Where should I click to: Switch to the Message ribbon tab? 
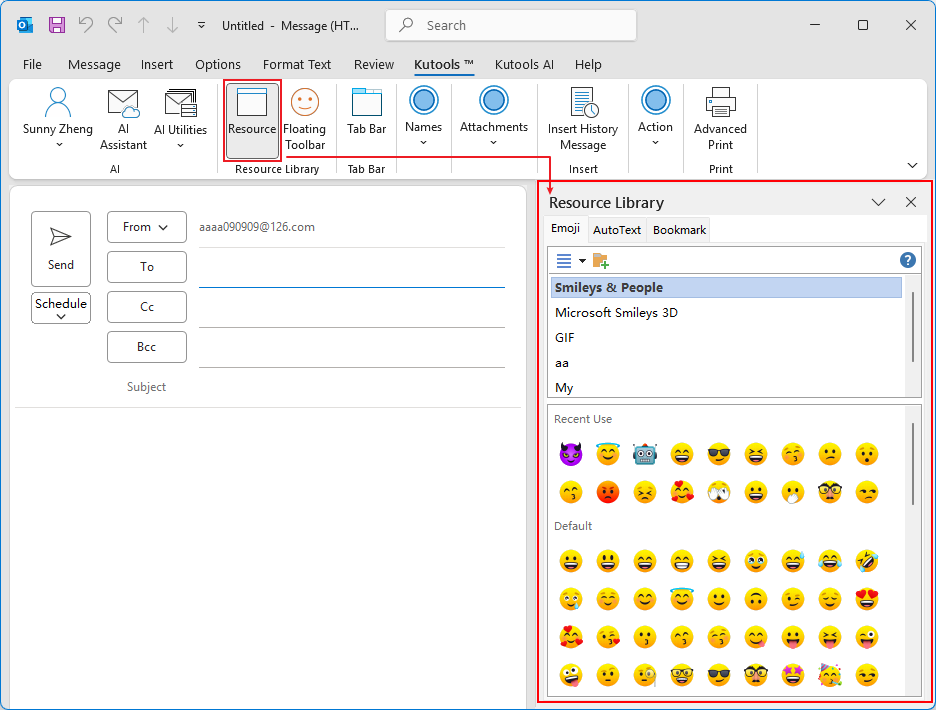coord(94,64)
